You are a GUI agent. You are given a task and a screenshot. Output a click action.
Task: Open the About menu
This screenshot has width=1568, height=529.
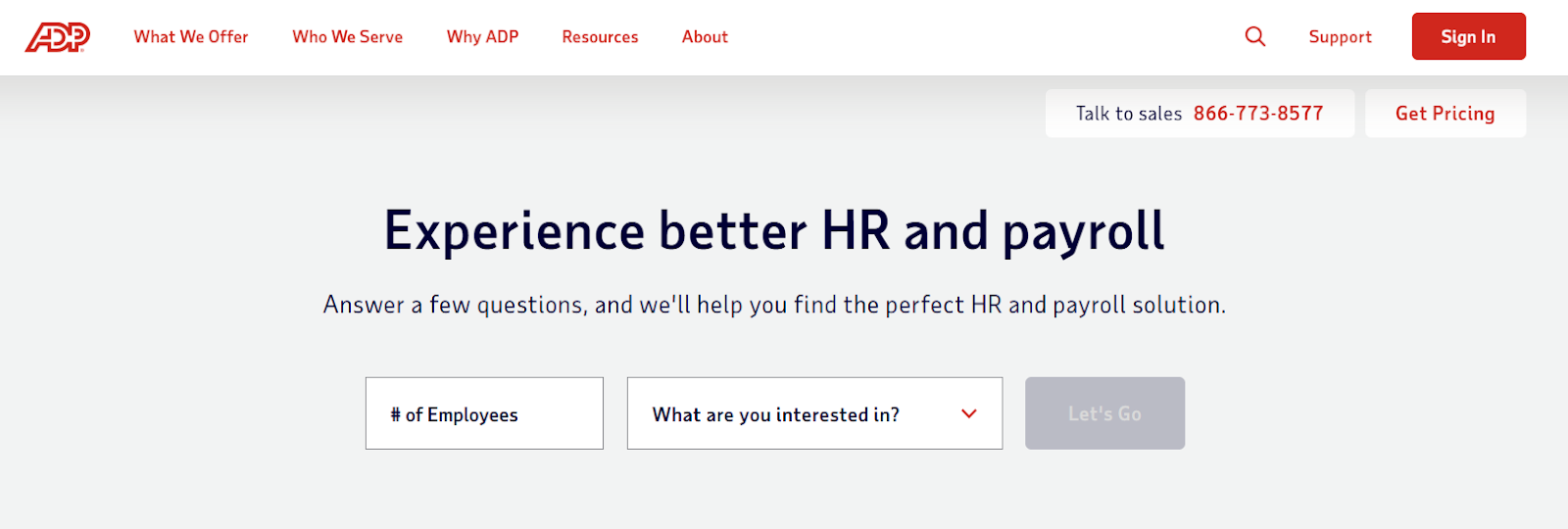click(705, 37)
